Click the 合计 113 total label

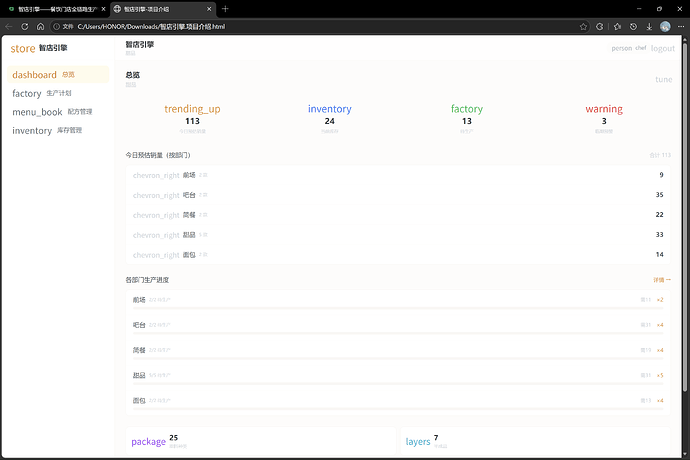660,155
